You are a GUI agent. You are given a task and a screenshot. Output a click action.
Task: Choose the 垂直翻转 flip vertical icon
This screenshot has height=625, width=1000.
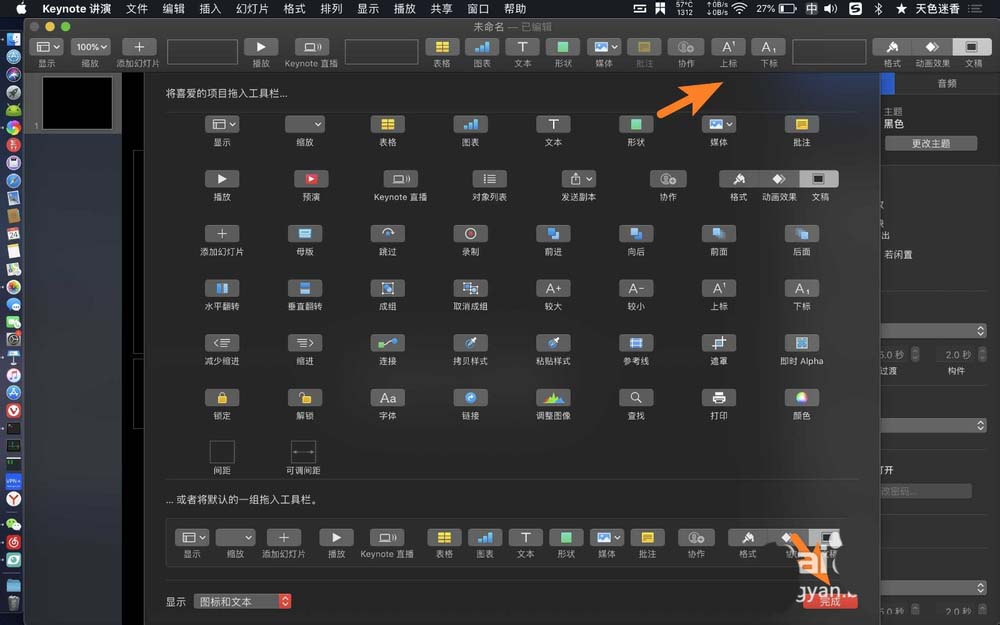pyautogui.click(x=305, y=288)
